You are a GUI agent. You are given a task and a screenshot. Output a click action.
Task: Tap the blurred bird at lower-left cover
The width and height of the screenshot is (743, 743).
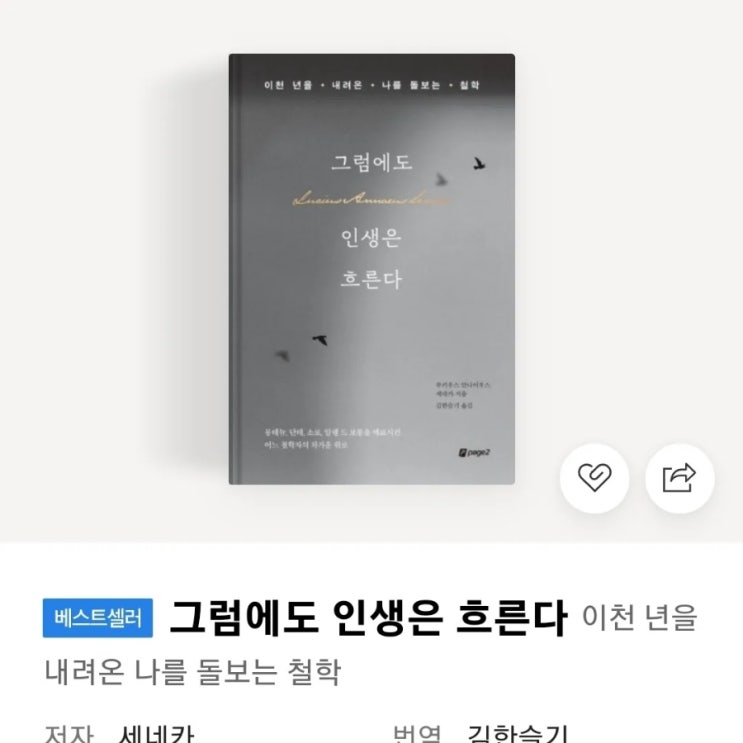pyautogui.click(x=282, y=355)
